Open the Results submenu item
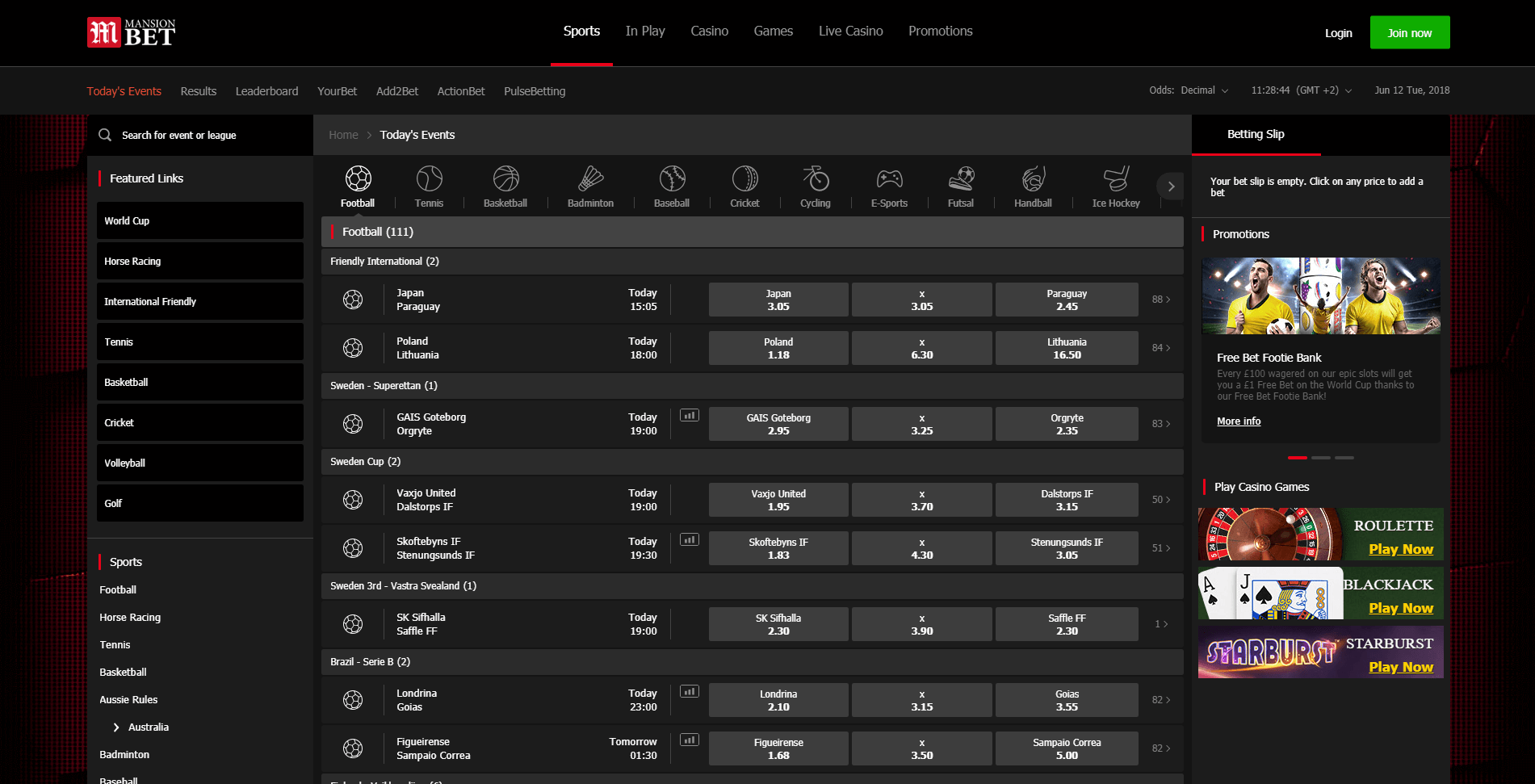The width and height of the screenshot is (1535, 784). click(x=199, y=91)
